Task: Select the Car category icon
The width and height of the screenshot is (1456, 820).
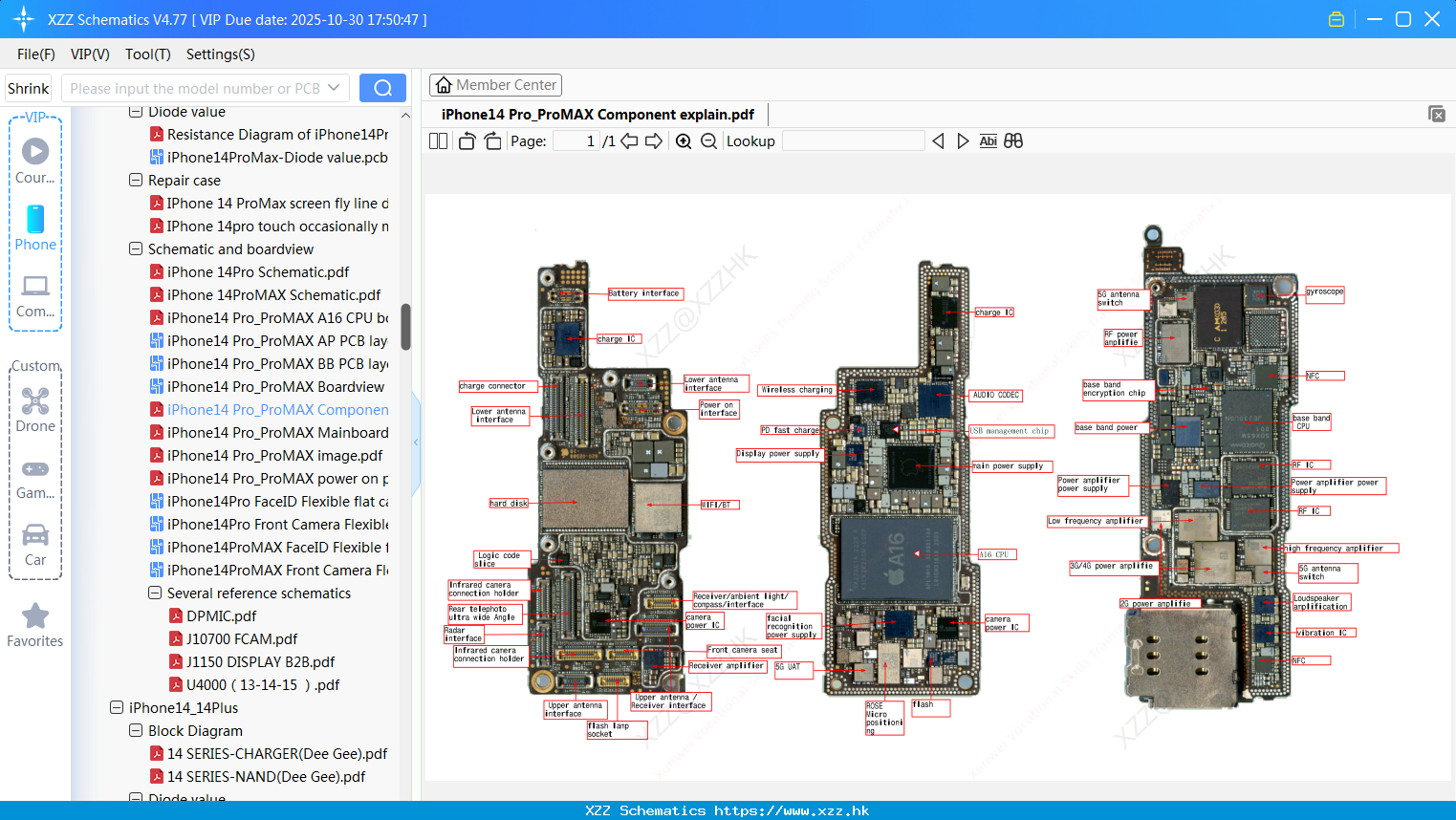Action: 35,545
